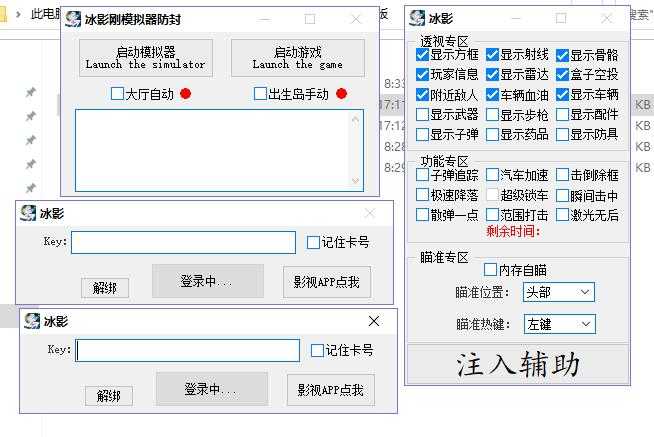
Task: Disable 显示车辆 checkbox
Action: tap(563, 95)
